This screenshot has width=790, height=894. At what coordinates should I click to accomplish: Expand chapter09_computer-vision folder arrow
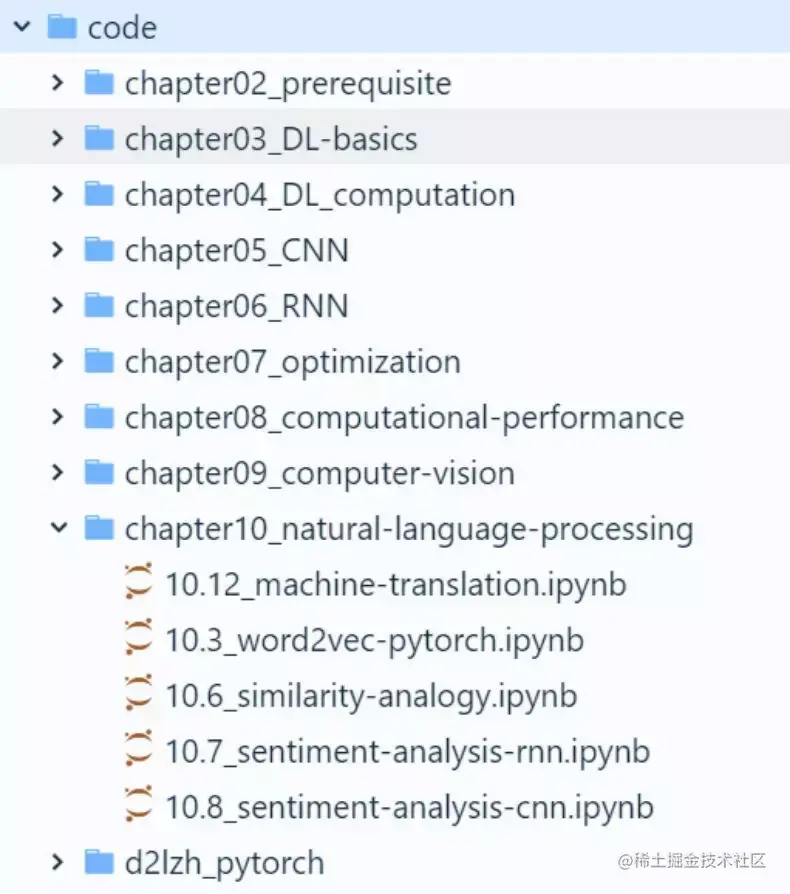58,473
